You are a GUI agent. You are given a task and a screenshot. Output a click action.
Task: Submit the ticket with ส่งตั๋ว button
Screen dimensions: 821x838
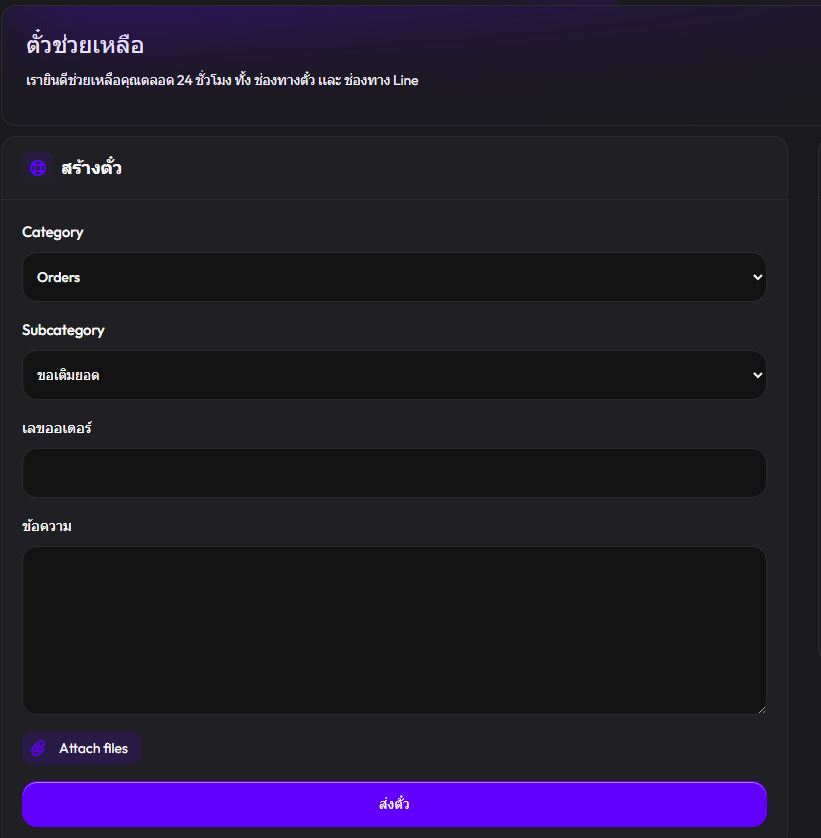click(394, 804)
